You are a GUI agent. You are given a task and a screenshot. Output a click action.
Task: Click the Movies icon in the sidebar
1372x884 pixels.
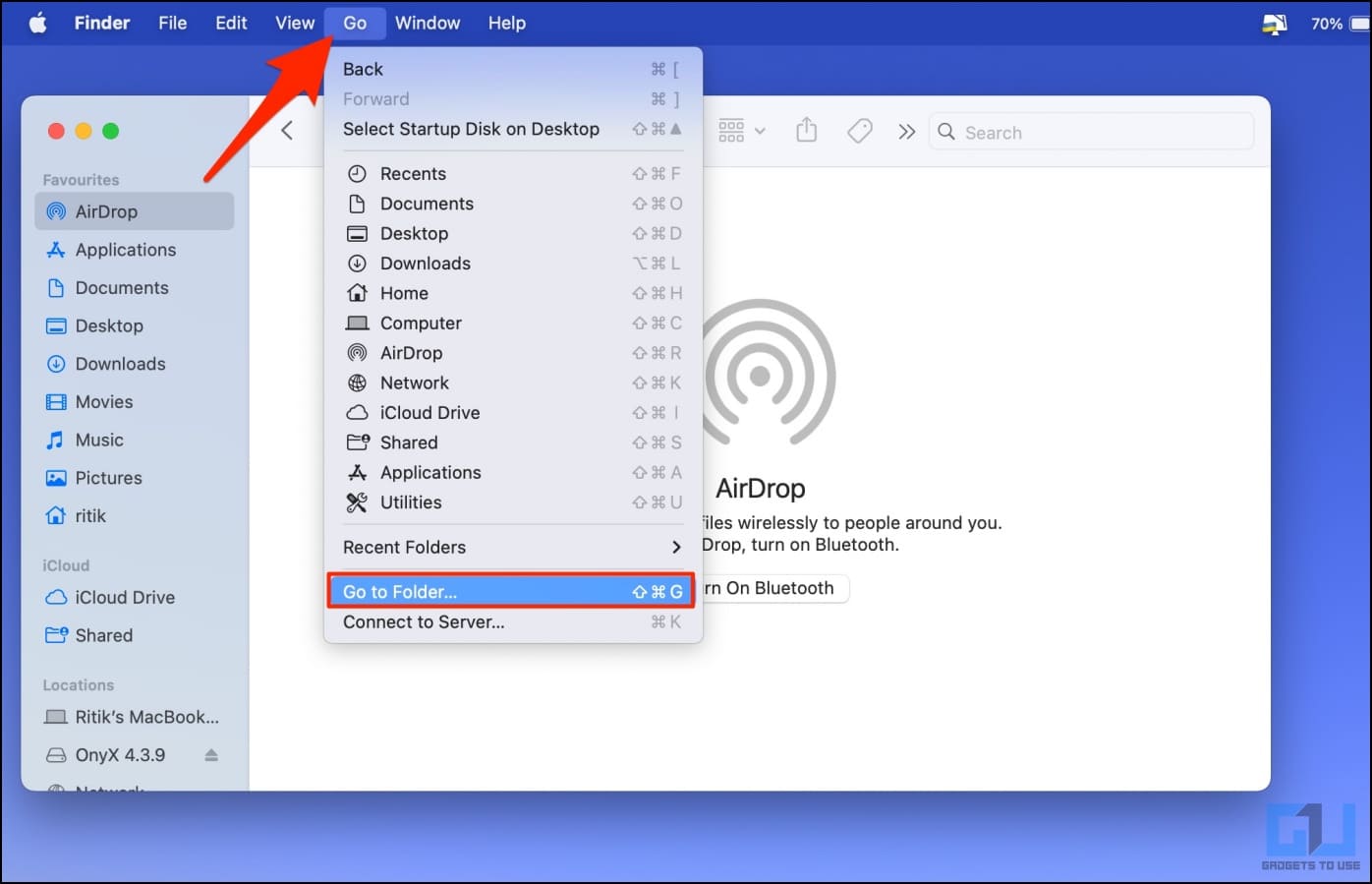point(56,402)
